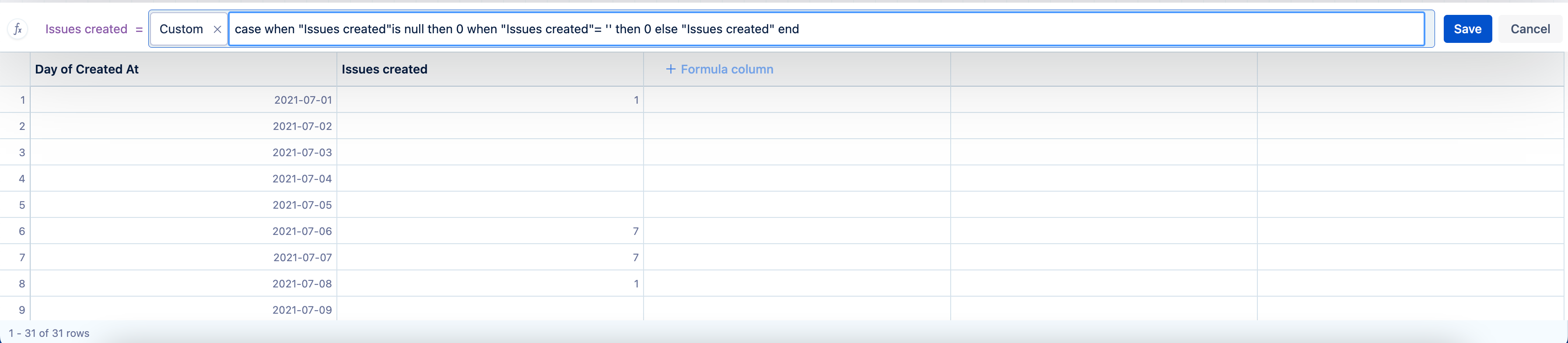
Task: Click the purple Issues created formula label
Action: point(86,29)
